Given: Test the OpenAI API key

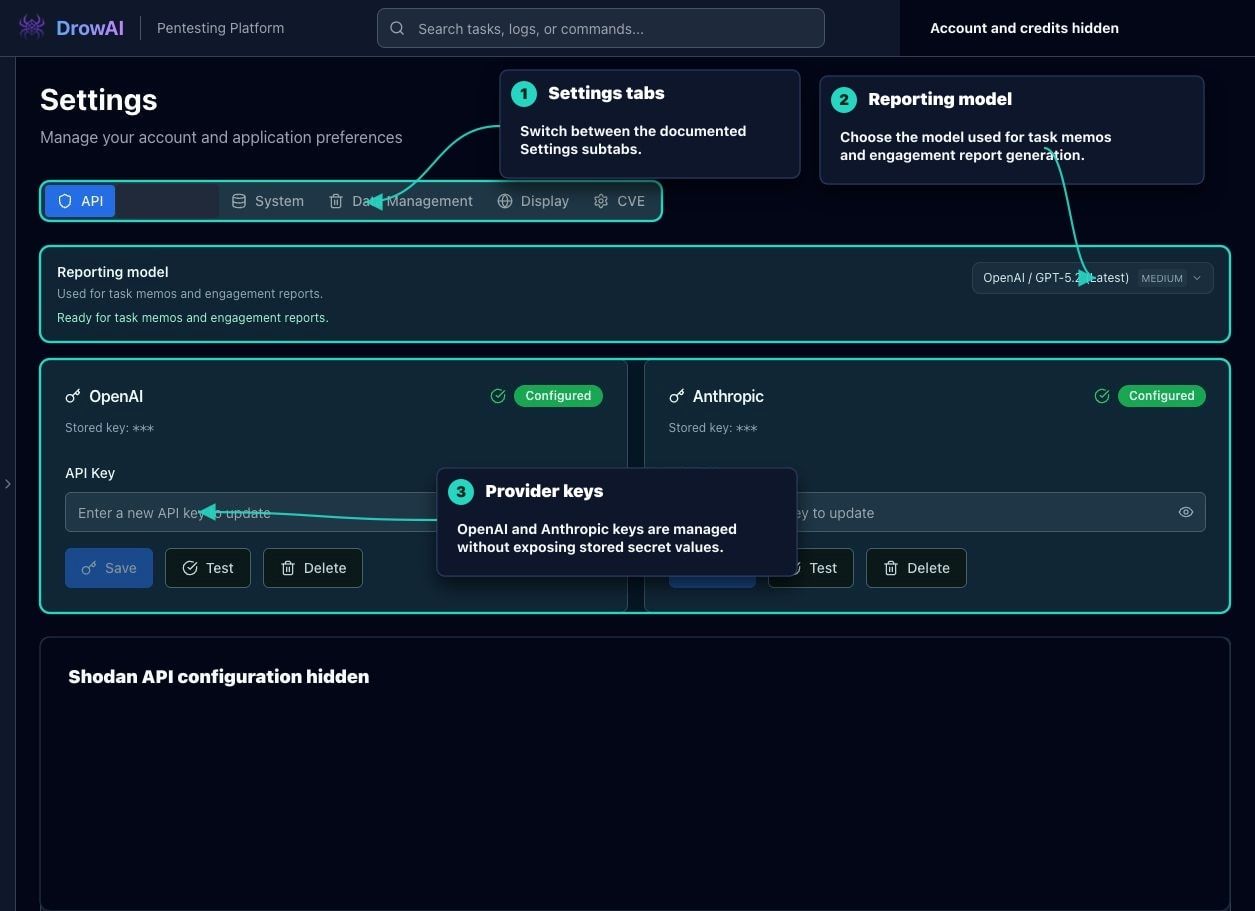Looking at the screenshot, I should pyautogui.click(x=208, y=568).
